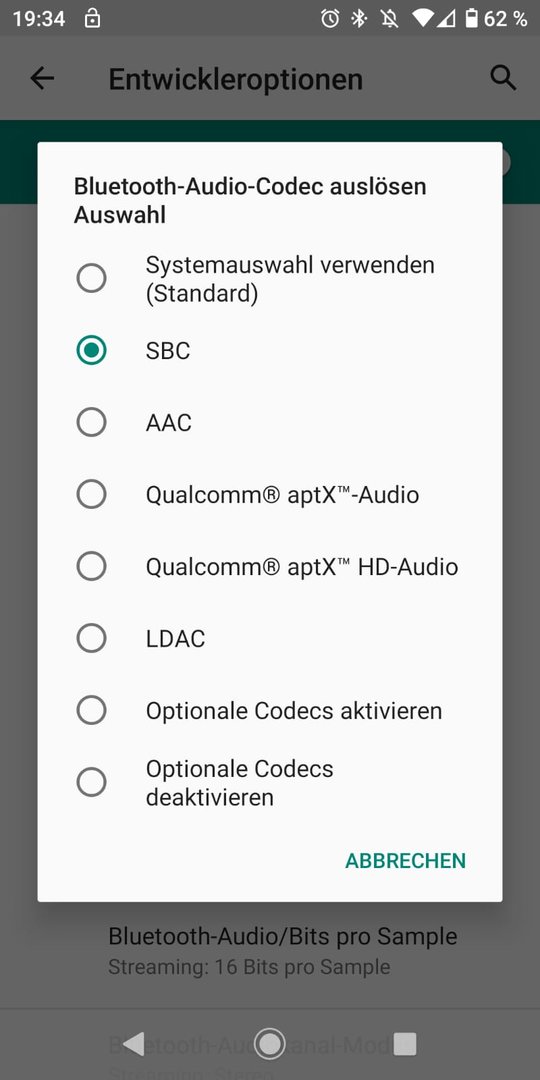Tap the Bluetooth status bar icon
The image size is (540, 1080).
coord(359,19)
